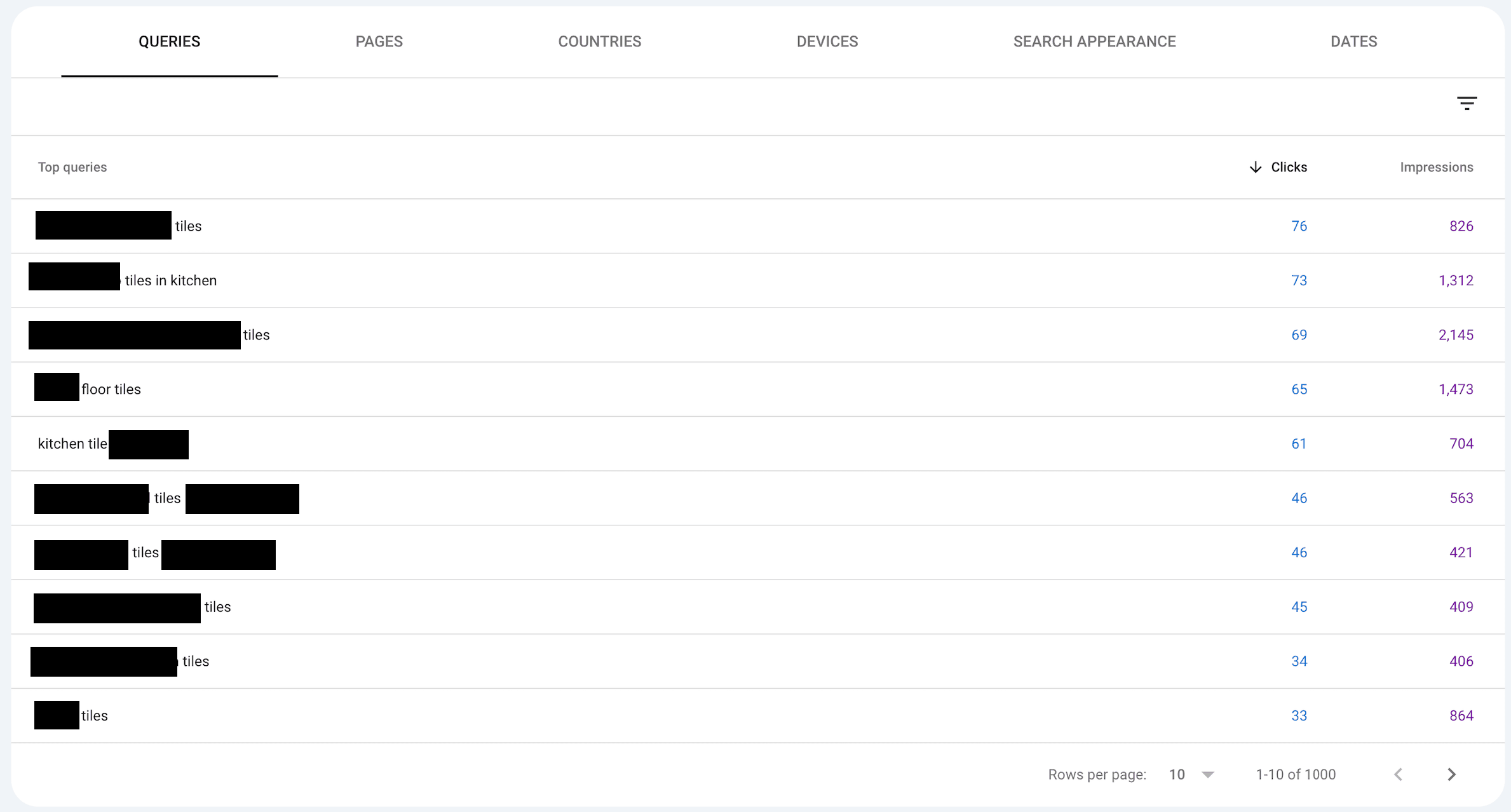
Task: Select the 'kitchen tile' query row
Action: point(71,443)
